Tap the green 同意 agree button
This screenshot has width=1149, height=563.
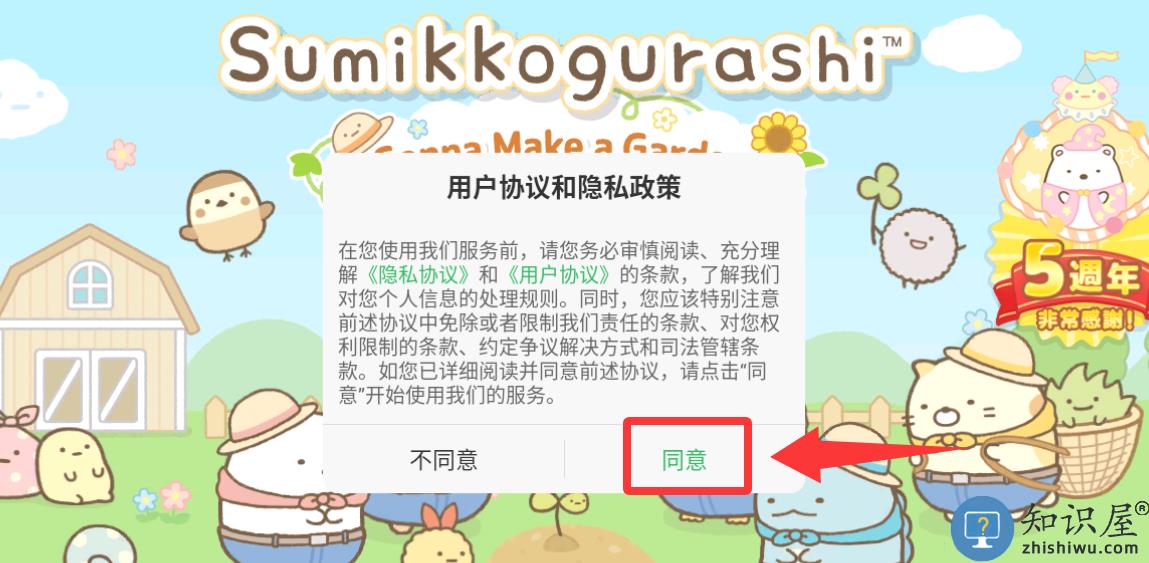coord(684,460)
